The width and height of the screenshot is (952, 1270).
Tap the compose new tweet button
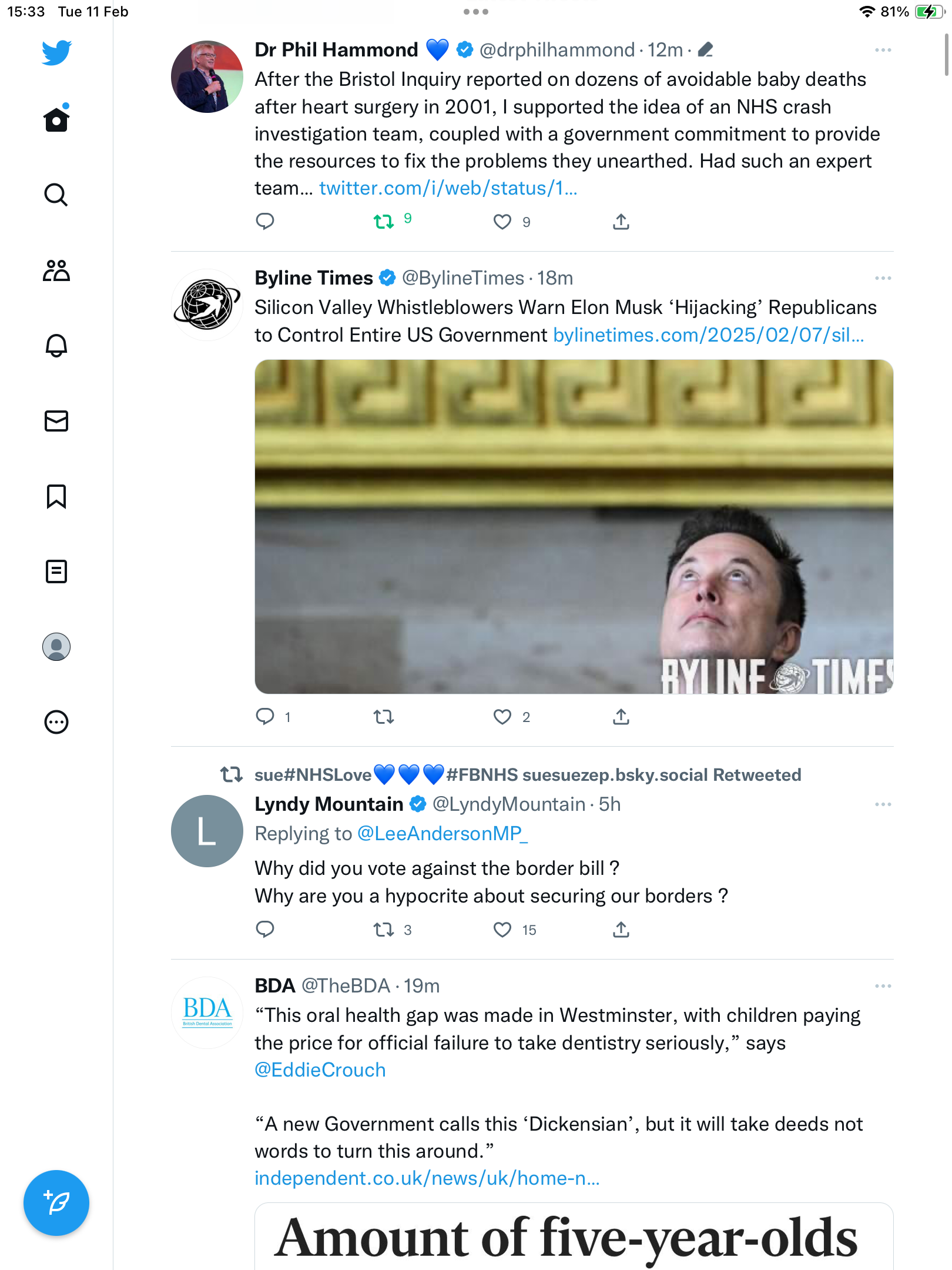(x=56, y=1203)
